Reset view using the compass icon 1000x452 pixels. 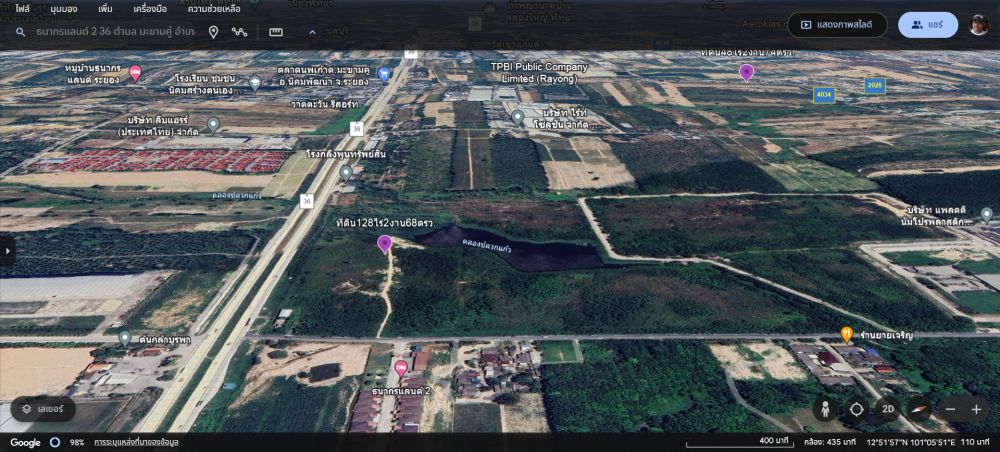(x=918, y=409)
